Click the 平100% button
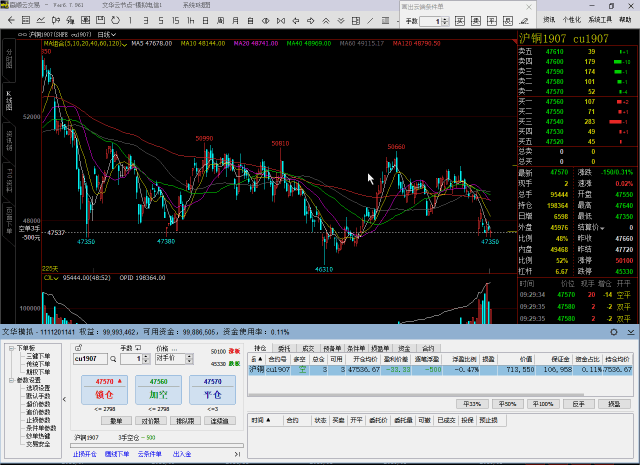 pos(543,404)
